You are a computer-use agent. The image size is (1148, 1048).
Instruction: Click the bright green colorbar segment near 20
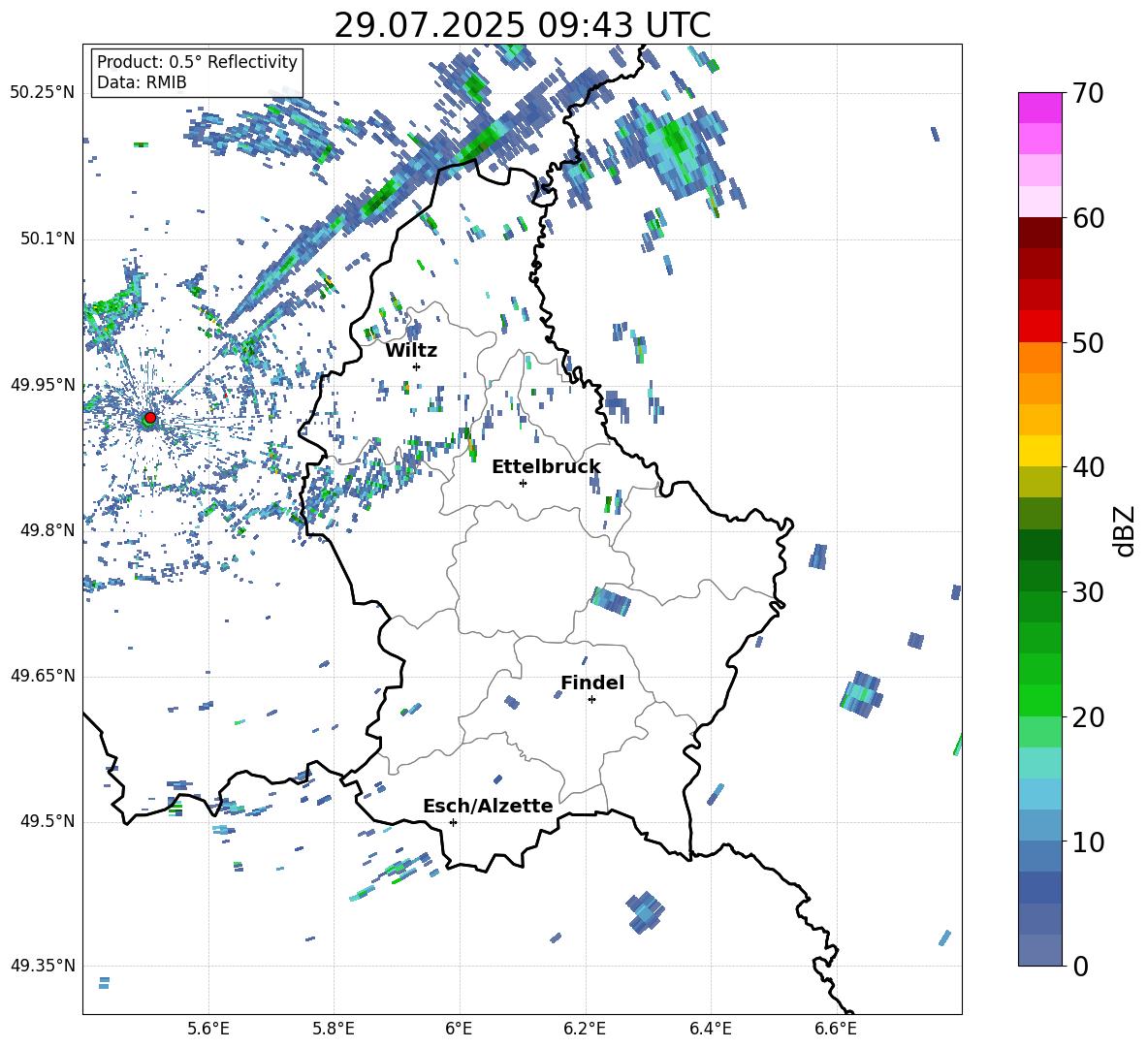coord(1039,700)
